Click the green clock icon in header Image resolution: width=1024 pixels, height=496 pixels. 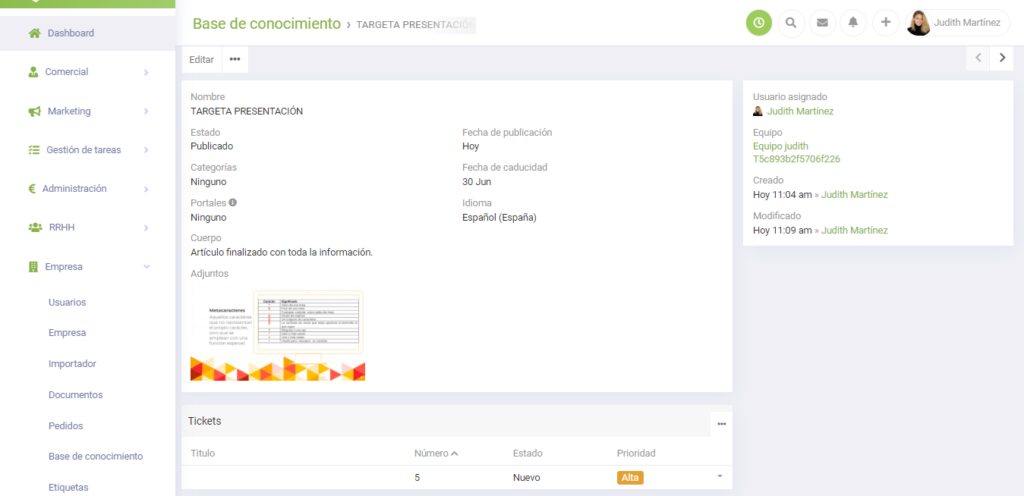click(x=759, y=22)
